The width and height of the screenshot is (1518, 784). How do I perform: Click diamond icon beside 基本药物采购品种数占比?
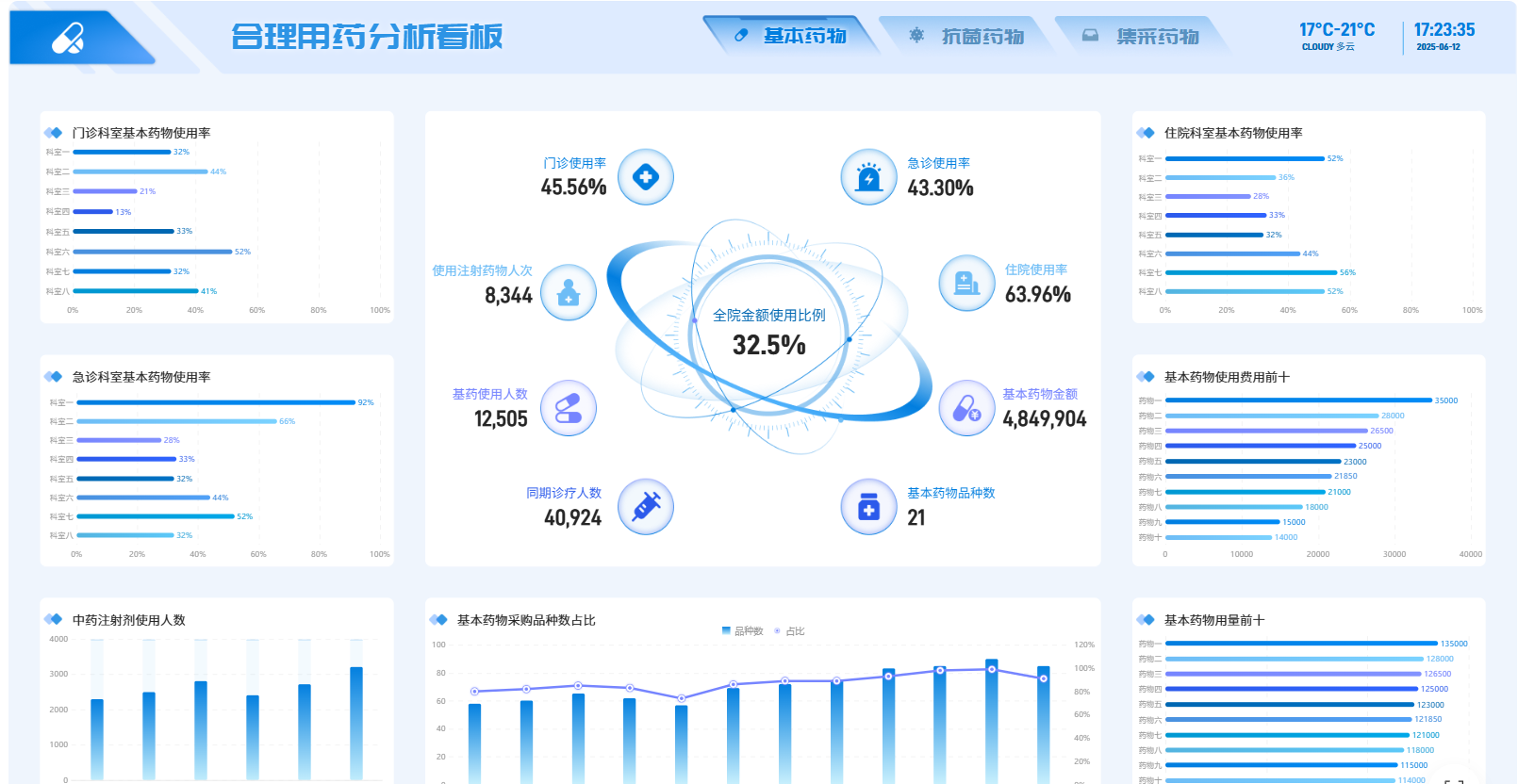[x=437, y=620]
